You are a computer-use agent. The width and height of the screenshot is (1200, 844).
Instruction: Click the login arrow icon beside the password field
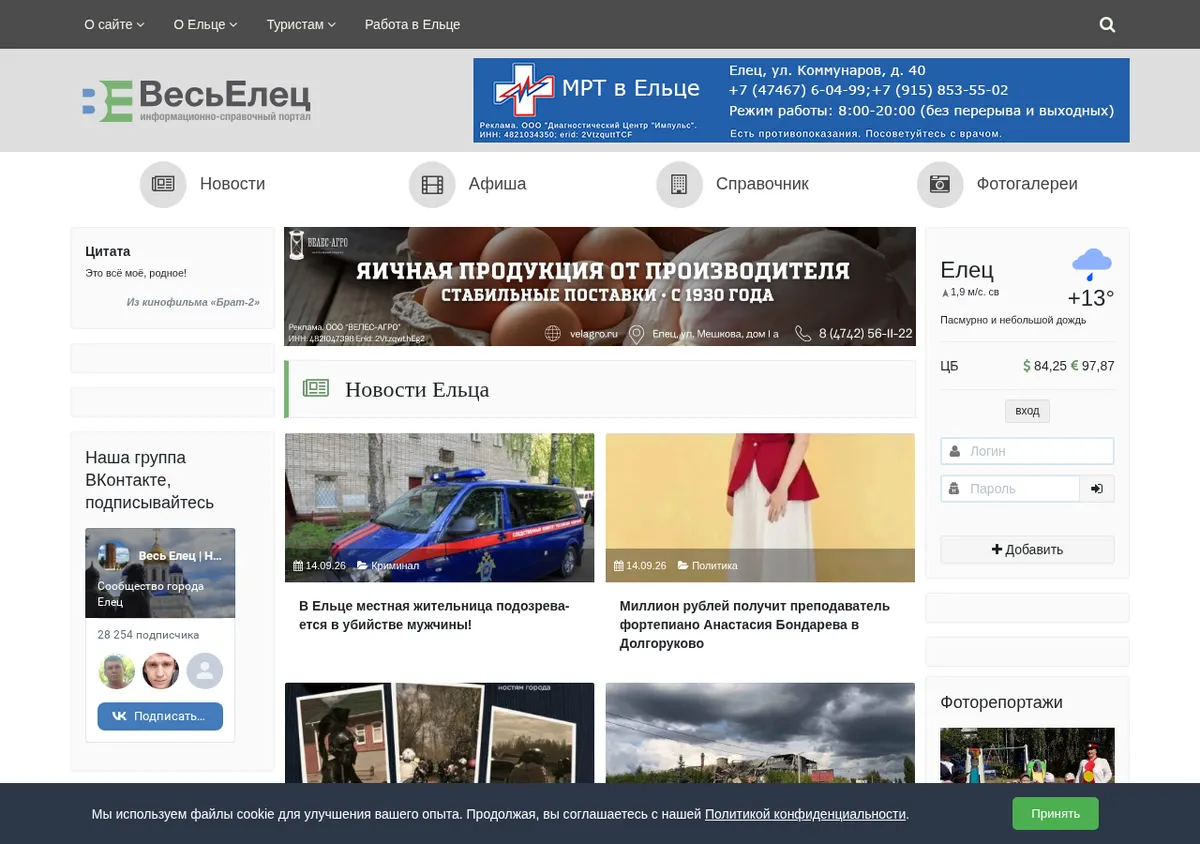click(1097, 489)
